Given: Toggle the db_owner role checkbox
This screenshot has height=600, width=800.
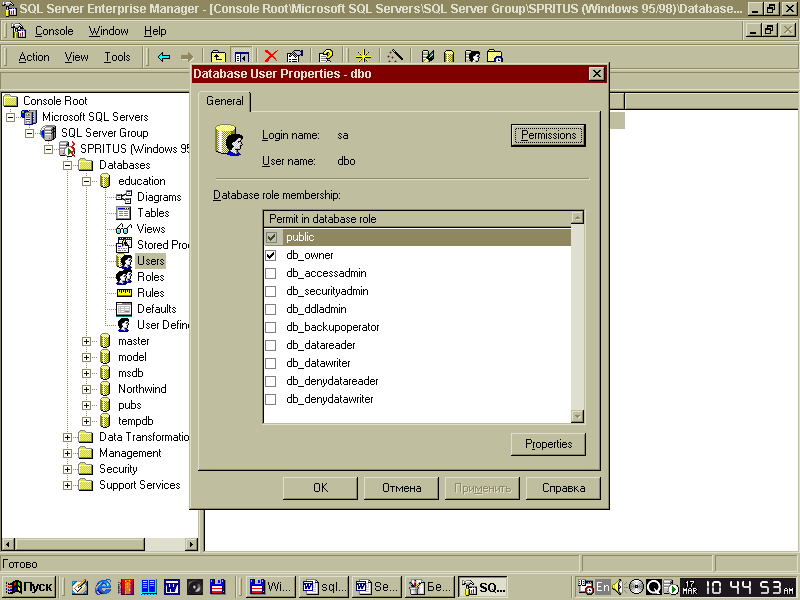Looking at the screenshot, I should click(x=271, y=255).
